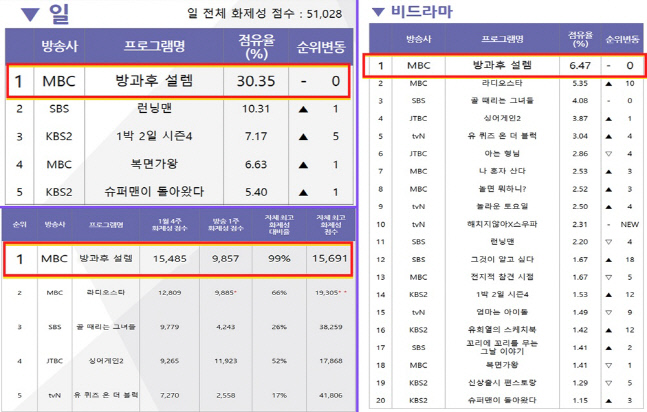The height and width of the screenshot is (412, 647).
Task: Click the triangle beside the 비드라마 heading
Action: (378, 12)
